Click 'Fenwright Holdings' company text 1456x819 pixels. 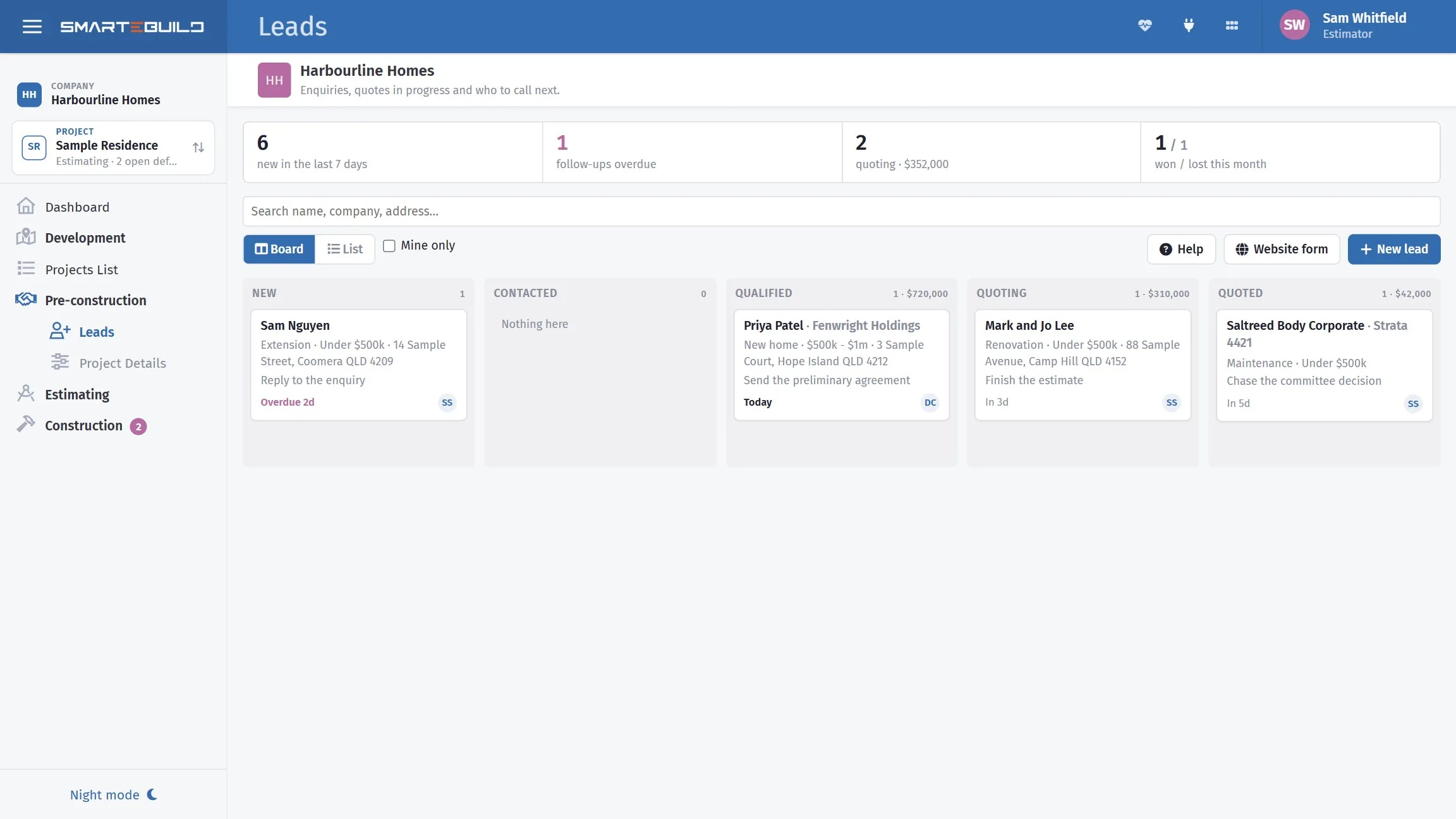(x=866, y=325)
